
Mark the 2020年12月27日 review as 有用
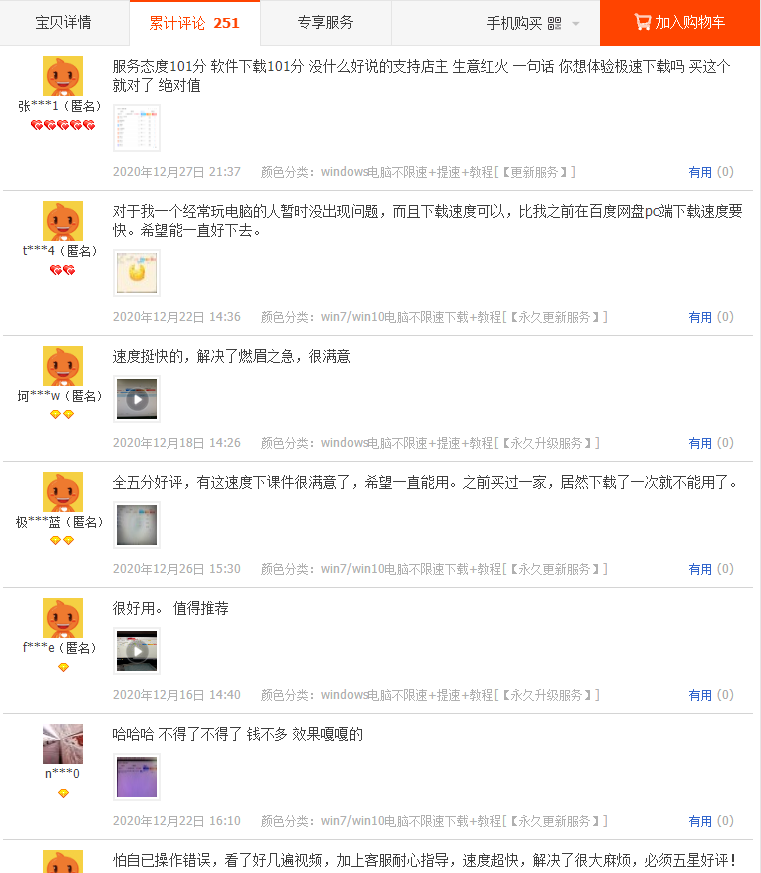point(700,172)
